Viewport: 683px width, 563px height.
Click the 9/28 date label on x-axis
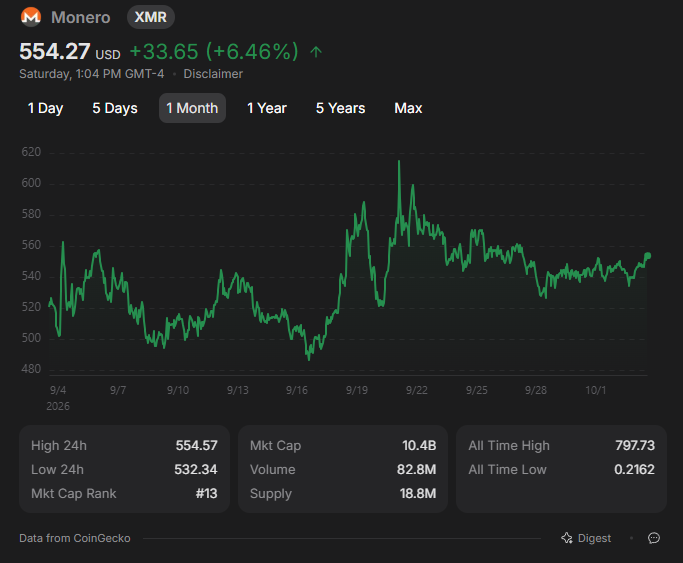coord(536,390)
